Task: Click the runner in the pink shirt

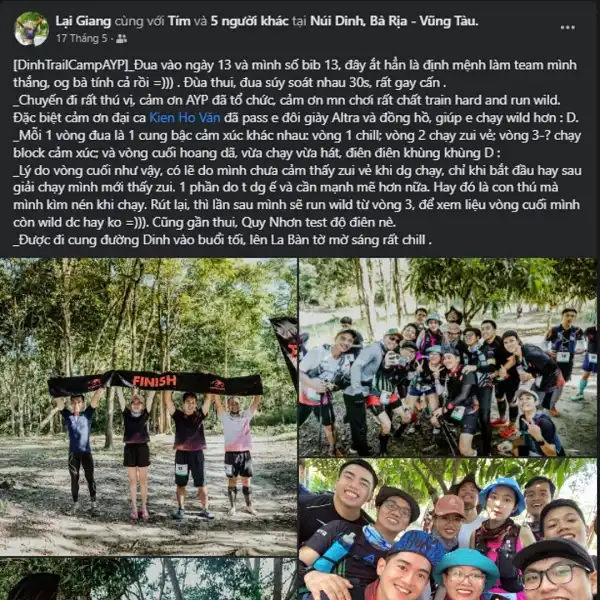Action: click(237, 455)
